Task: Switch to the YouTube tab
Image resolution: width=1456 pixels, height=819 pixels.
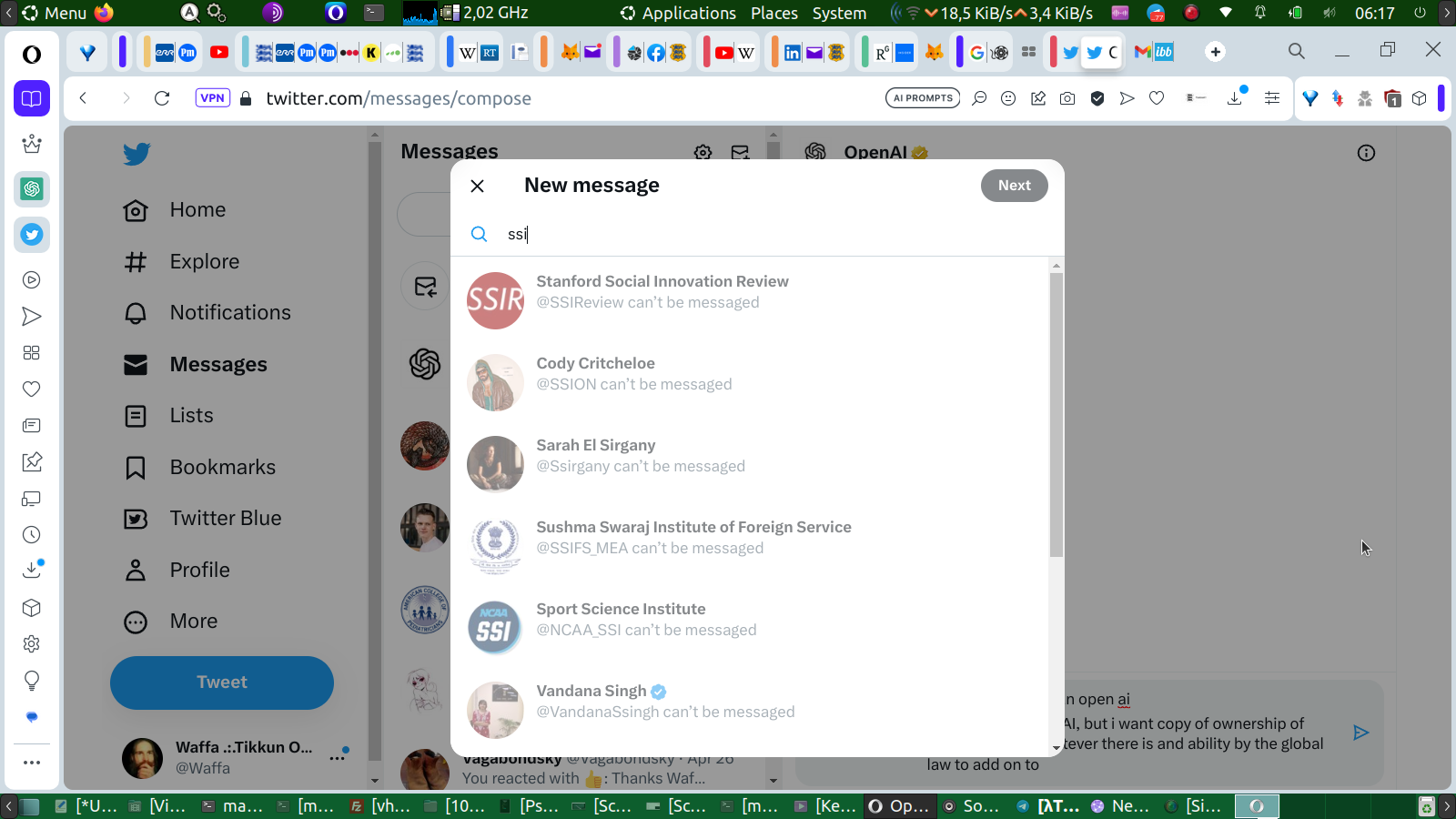Action: click(219, 52)
